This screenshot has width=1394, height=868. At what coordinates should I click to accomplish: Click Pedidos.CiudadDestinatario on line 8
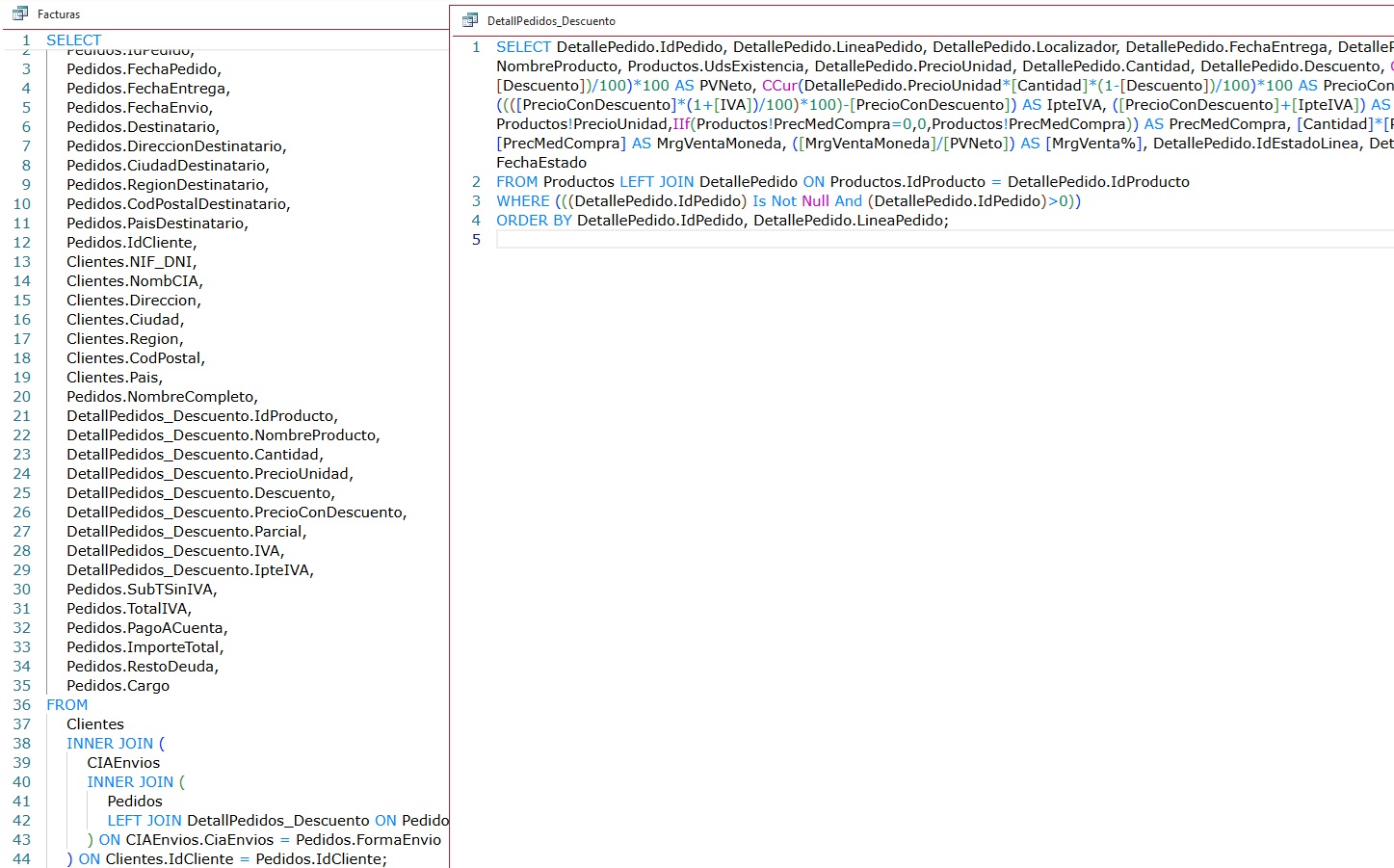pyautogui.click(x=168, y=165)
